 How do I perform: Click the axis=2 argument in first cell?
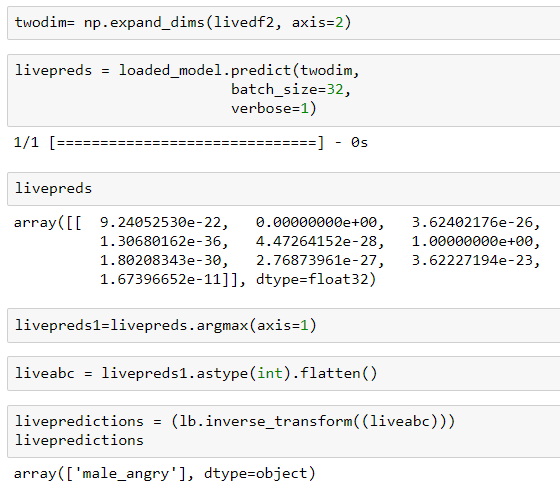coord(318,23)
